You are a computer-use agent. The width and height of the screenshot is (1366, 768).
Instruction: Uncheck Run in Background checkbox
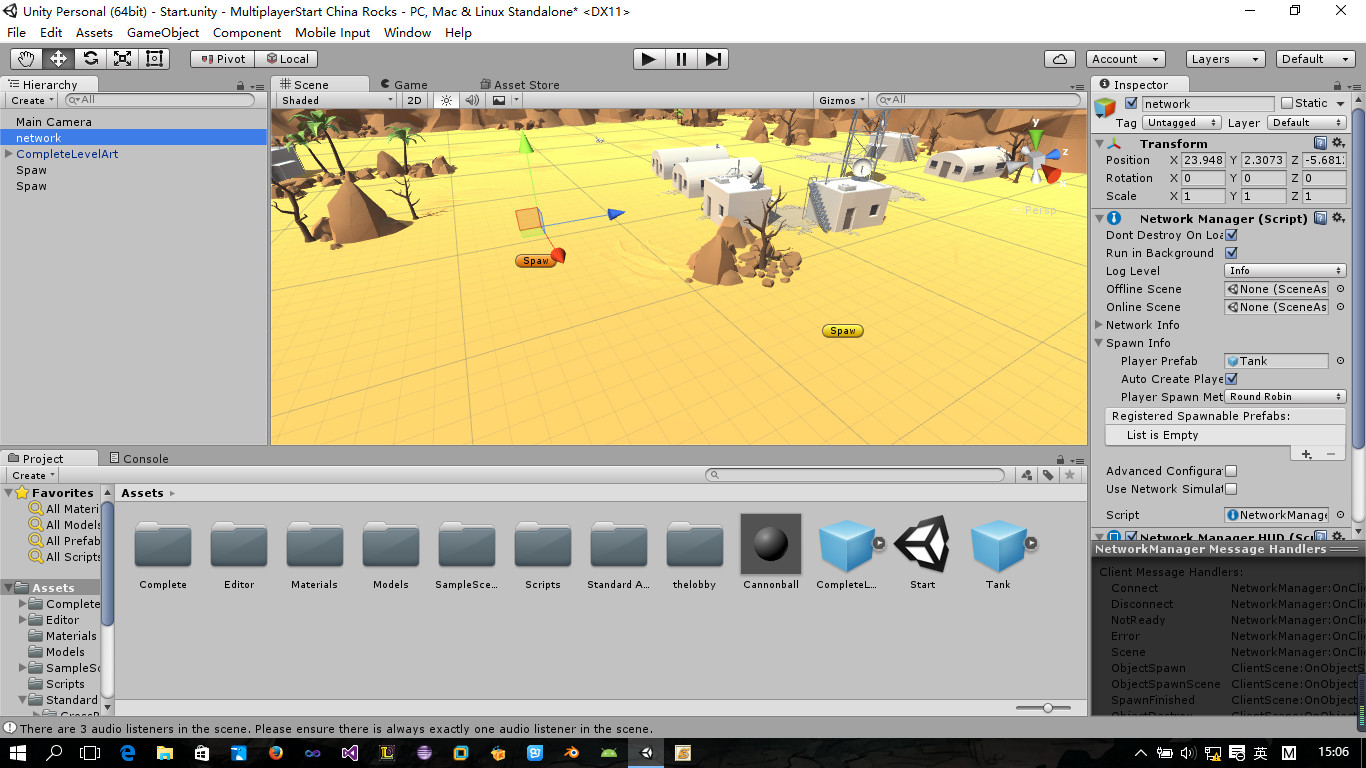1231,253
